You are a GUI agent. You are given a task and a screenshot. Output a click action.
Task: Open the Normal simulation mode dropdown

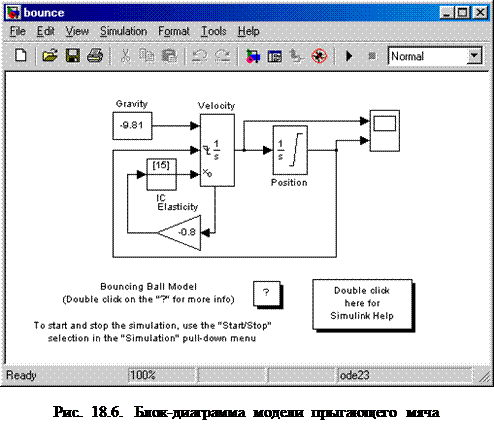click(474, 56)
